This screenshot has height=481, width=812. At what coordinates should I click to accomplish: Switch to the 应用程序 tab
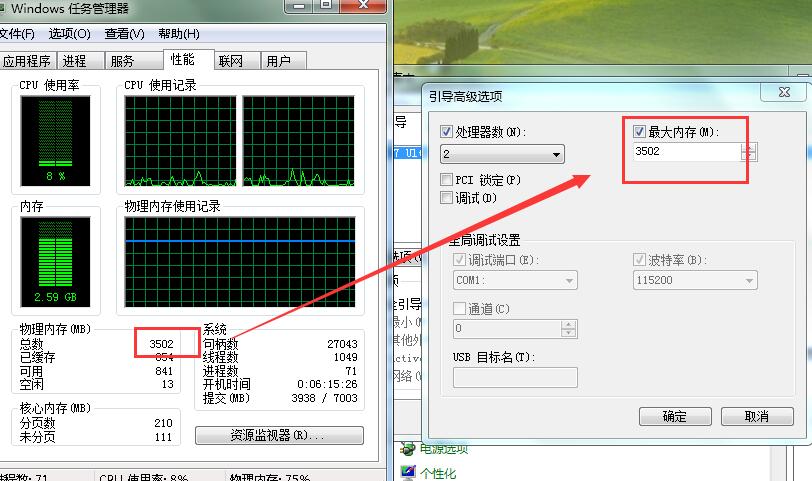(27, 61)
